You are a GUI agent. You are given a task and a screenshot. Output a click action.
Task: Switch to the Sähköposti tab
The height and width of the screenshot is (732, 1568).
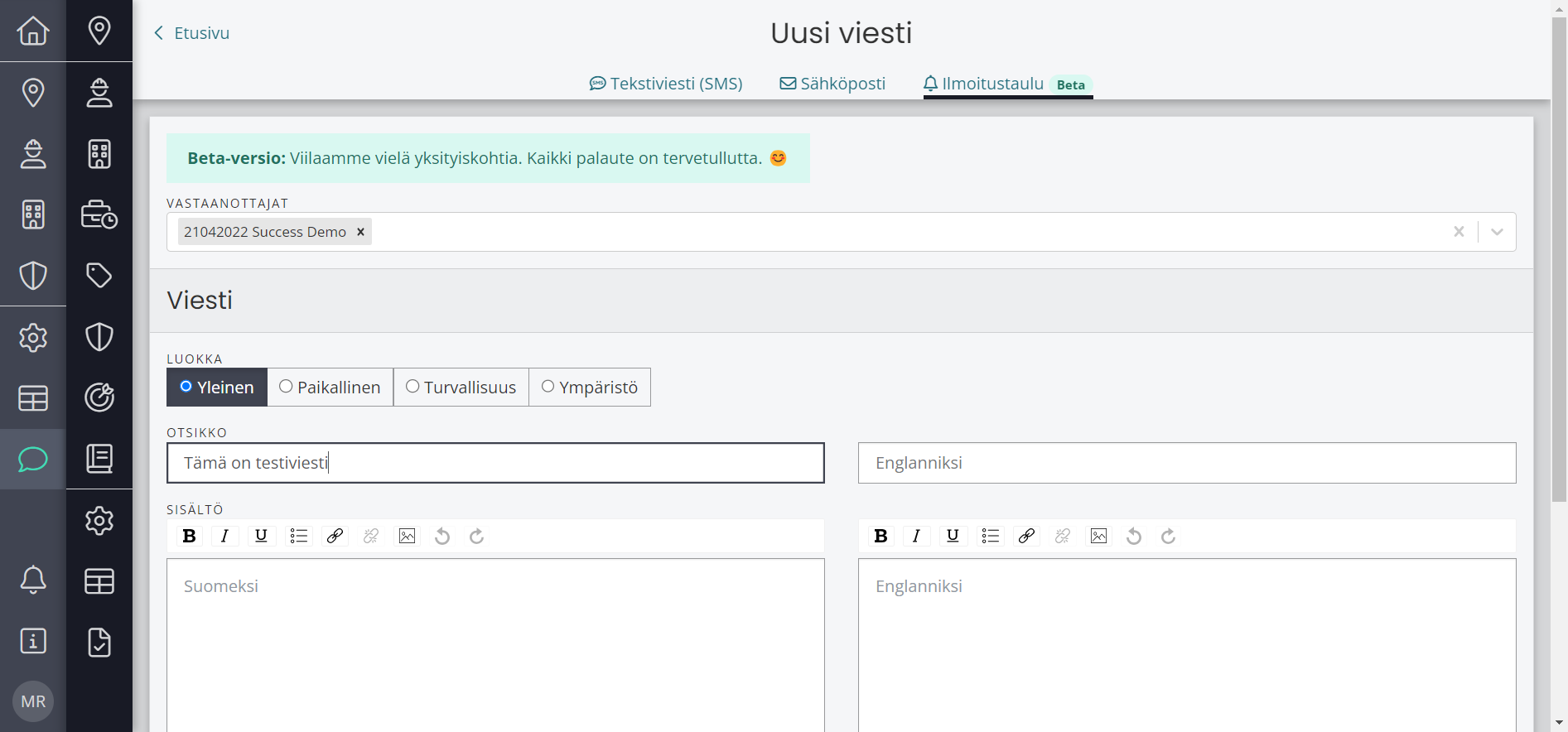(832, 84)
